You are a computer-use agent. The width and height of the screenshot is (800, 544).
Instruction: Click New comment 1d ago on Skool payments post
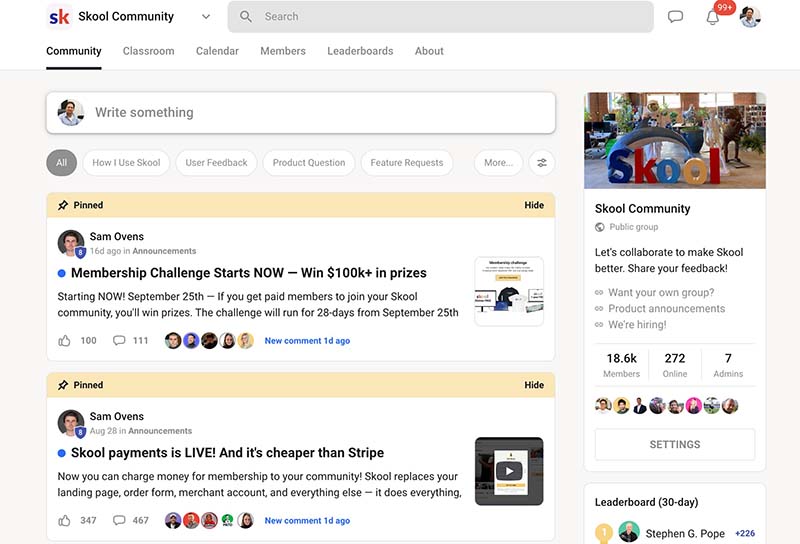point(307,521)
